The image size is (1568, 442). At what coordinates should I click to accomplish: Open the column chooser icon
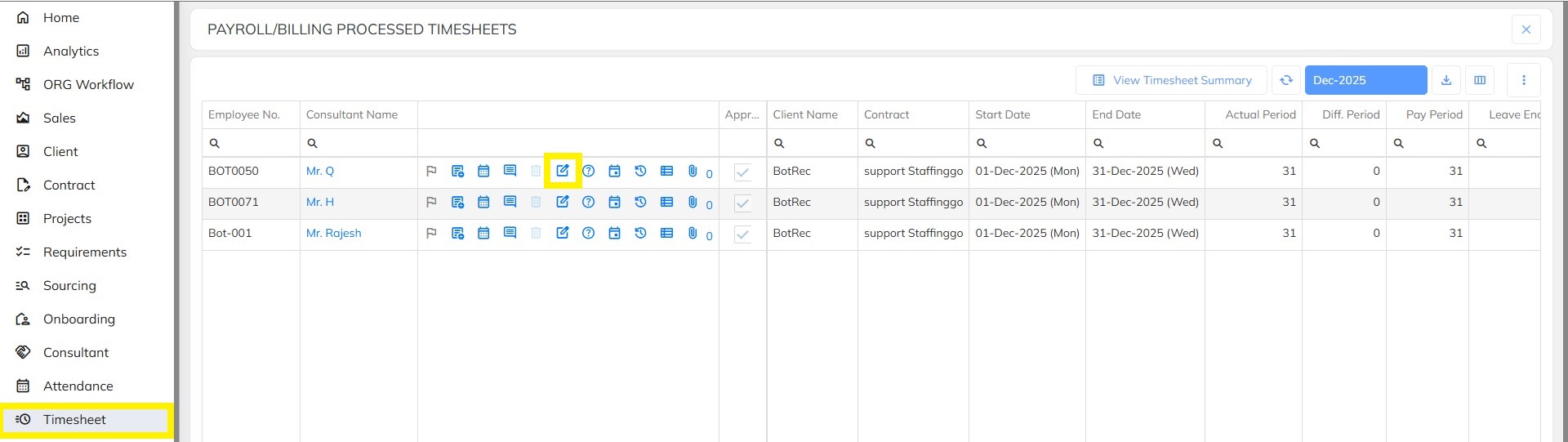[x=1480, y=80]
